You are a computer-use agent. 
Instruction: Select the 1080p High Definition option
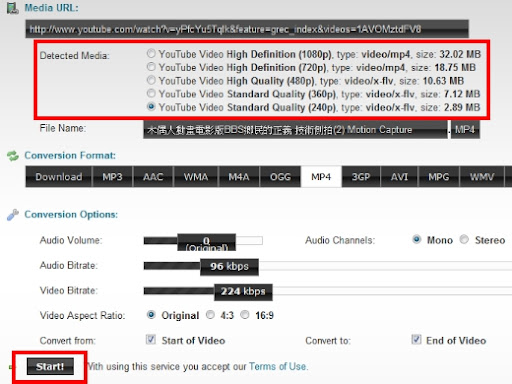coord(151,53)
